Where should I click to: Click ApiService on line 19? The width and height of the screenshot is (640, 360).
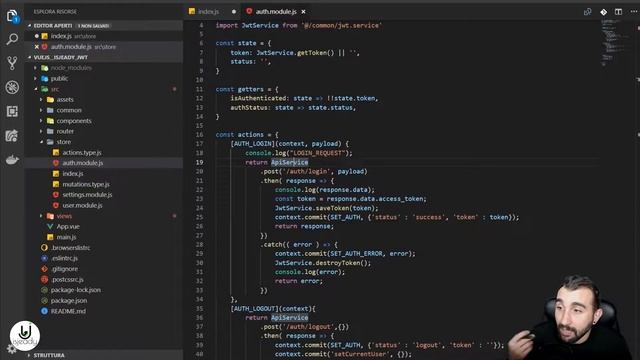[x=289, y=162]
